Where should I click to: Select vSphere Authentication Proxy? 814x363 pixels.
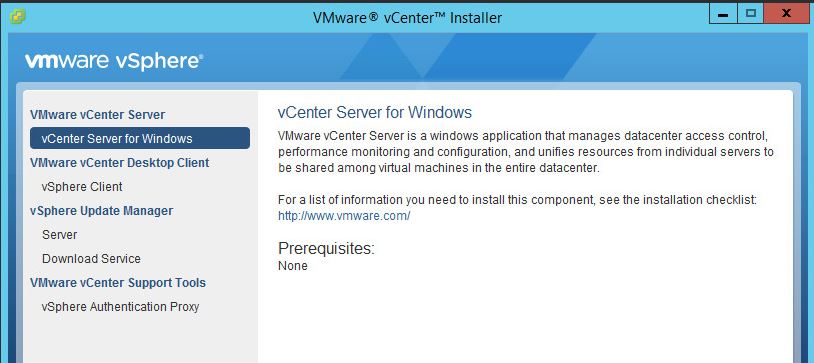coord(120,306)
